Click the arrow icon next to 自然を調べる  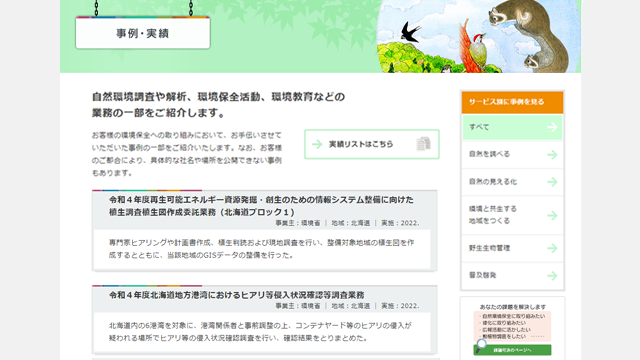click(552, 155)
